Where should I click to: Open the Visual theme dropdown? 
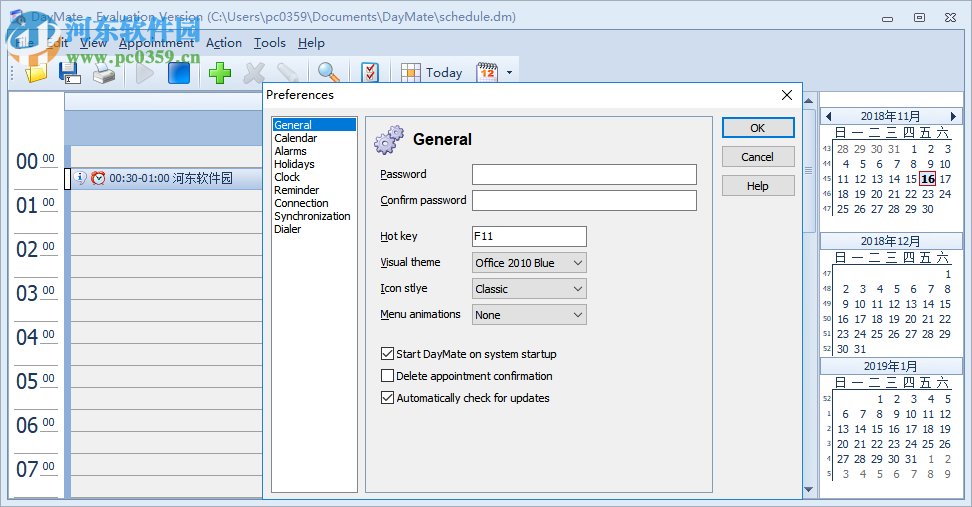[x=529, y=263]
